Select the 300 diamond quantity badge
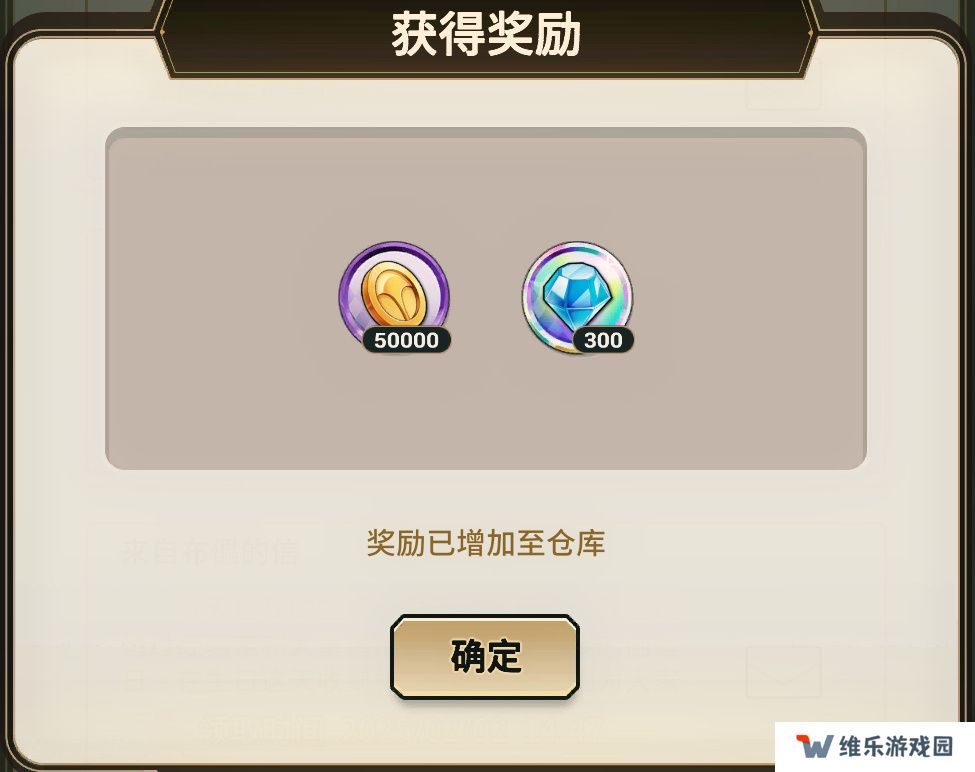This screenshot has height=772, width=975. [x=603, y=340]
